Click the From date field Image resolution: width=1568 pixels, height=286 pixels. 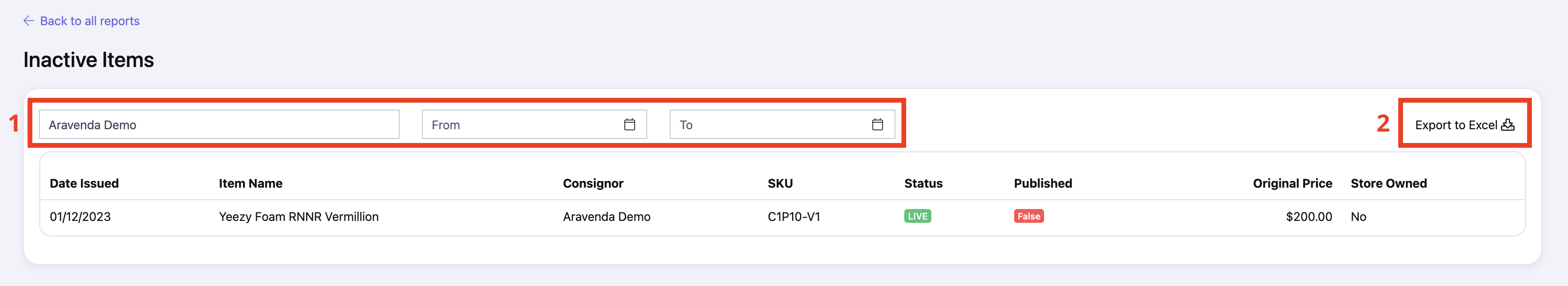point(534,124)
